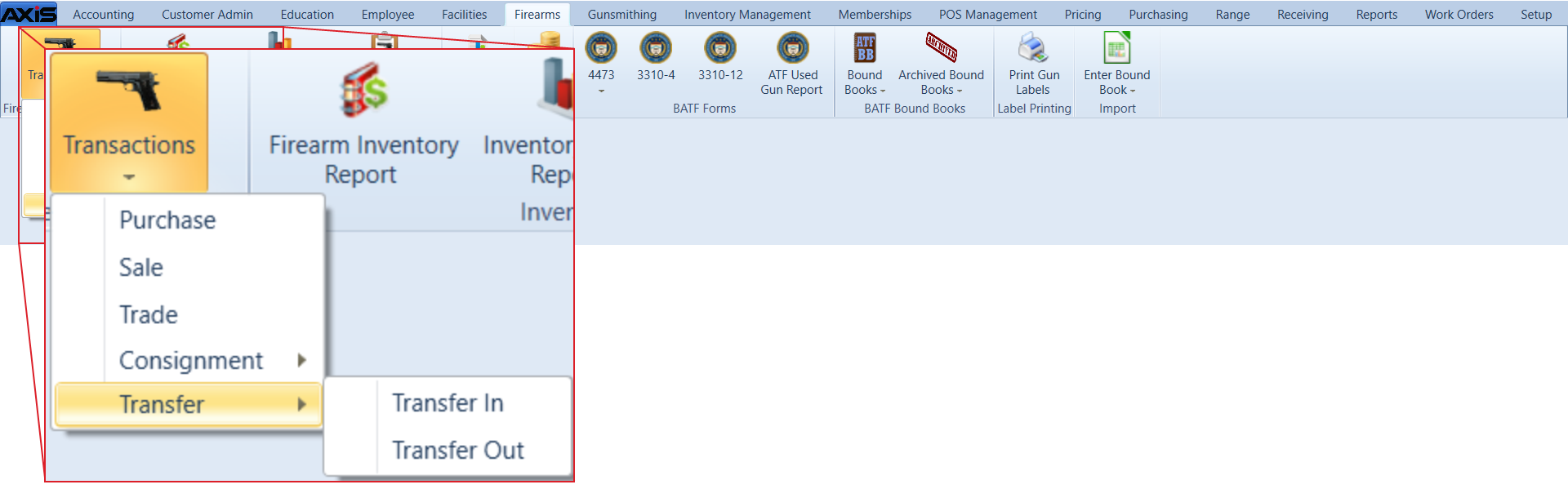
Task: Open the Setup tab
Action: coord(1535,14)
